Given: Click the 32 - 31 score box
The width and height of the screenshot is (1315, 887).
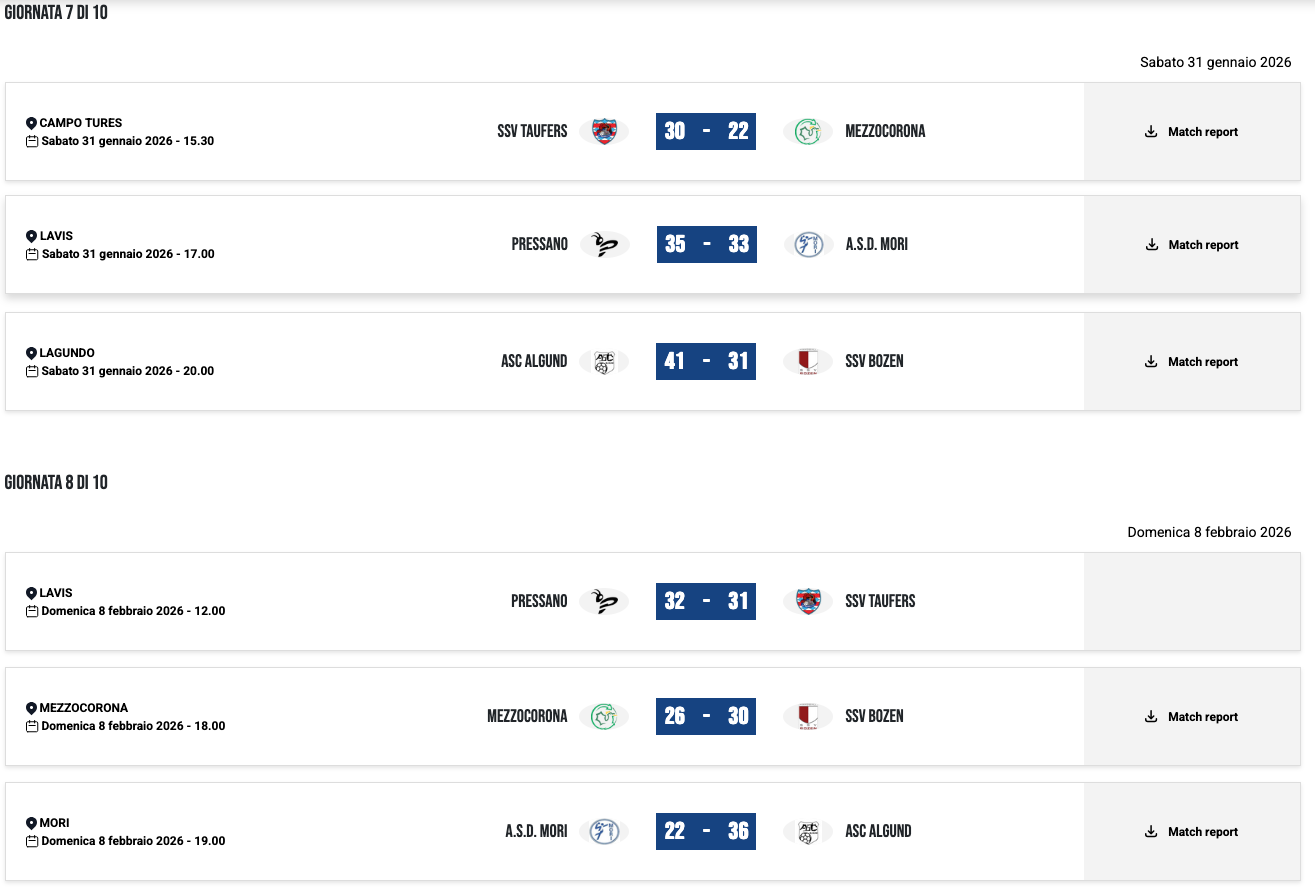Looking at the screenshot, I should point(706,601).
